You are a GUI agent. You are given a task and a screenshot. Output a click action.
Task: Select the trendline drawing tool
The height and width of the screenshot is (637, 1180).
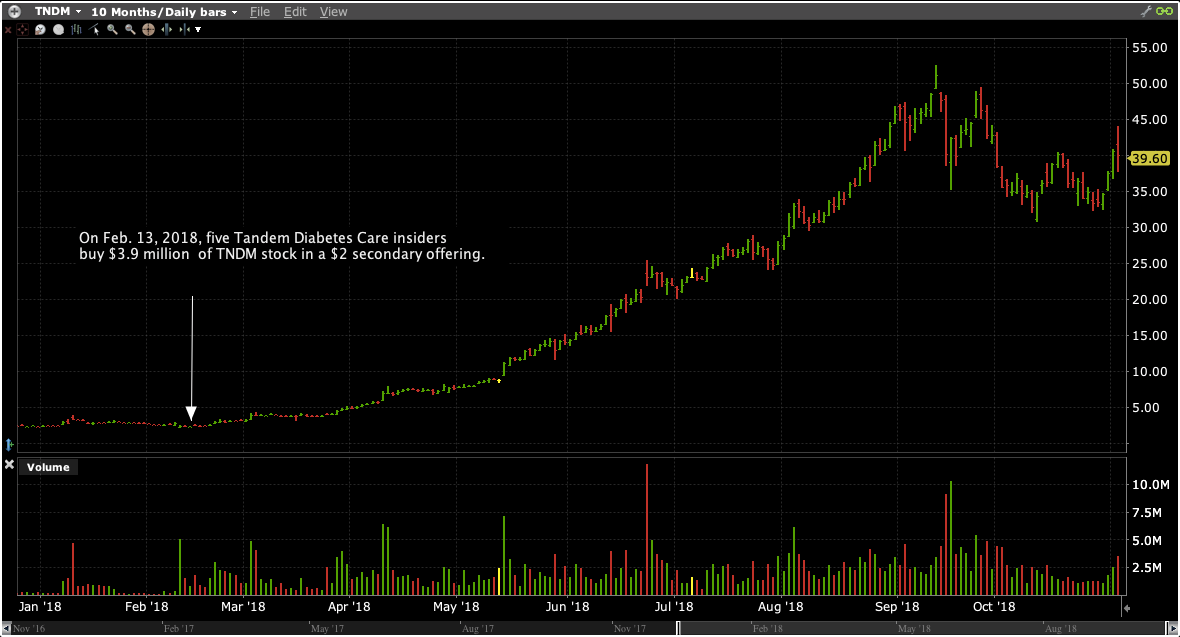95,30
